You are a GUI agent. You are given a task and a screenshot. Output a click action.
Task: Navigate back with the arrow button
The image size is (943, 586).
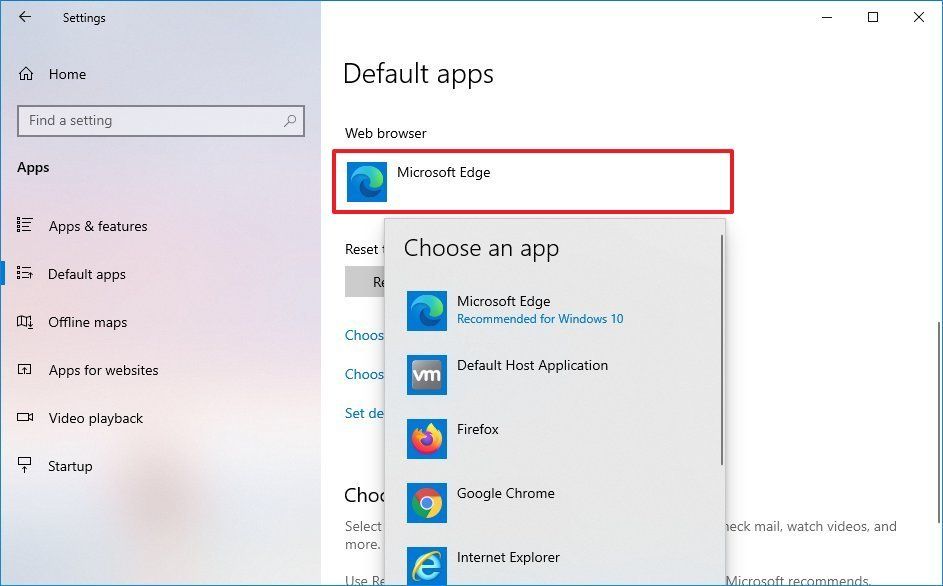24,17
